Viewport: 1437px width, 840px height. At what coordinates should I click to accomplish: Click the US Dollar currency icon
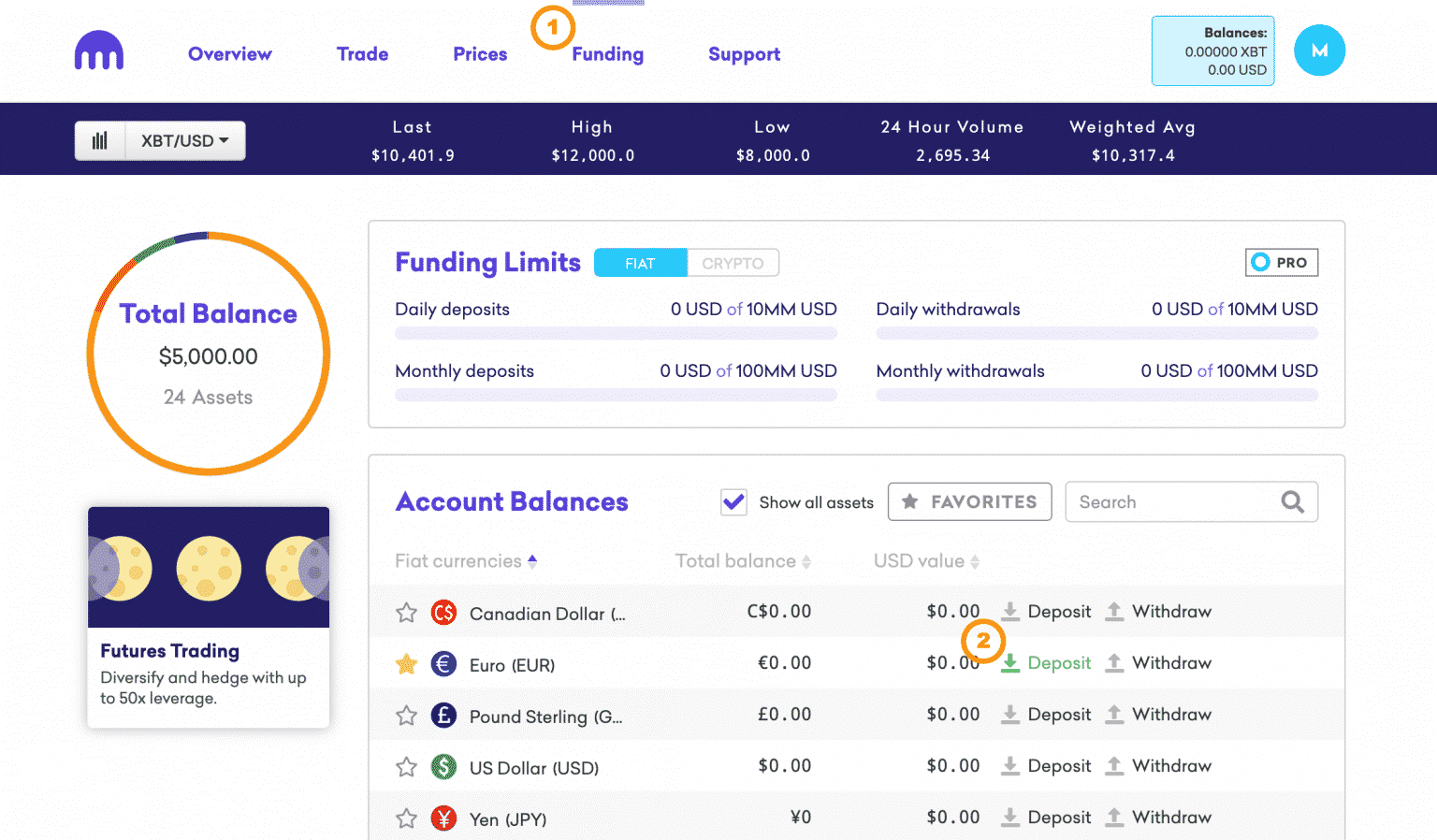(x=443, y=767)
